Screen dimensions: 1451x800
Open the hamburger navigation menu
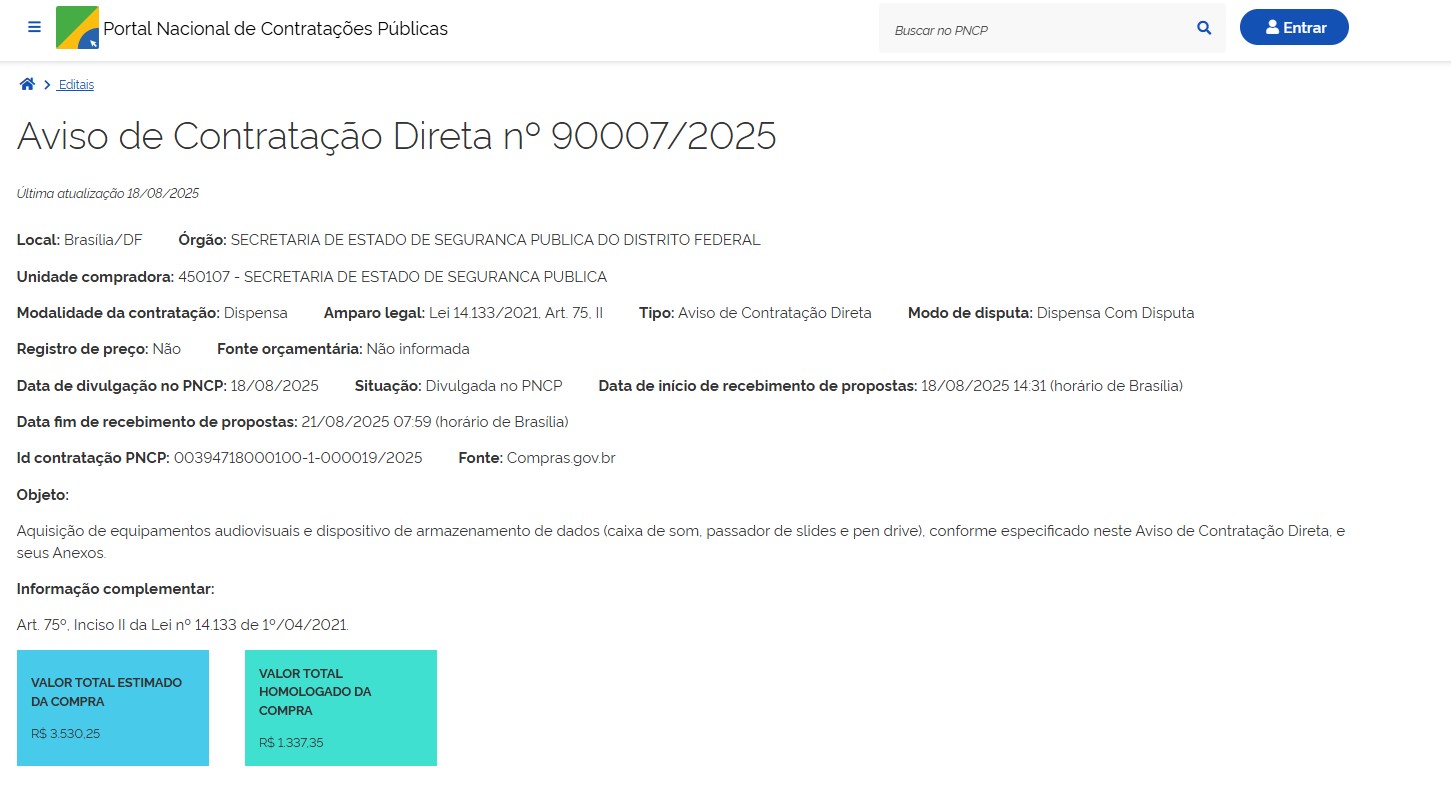click(35, 27)
